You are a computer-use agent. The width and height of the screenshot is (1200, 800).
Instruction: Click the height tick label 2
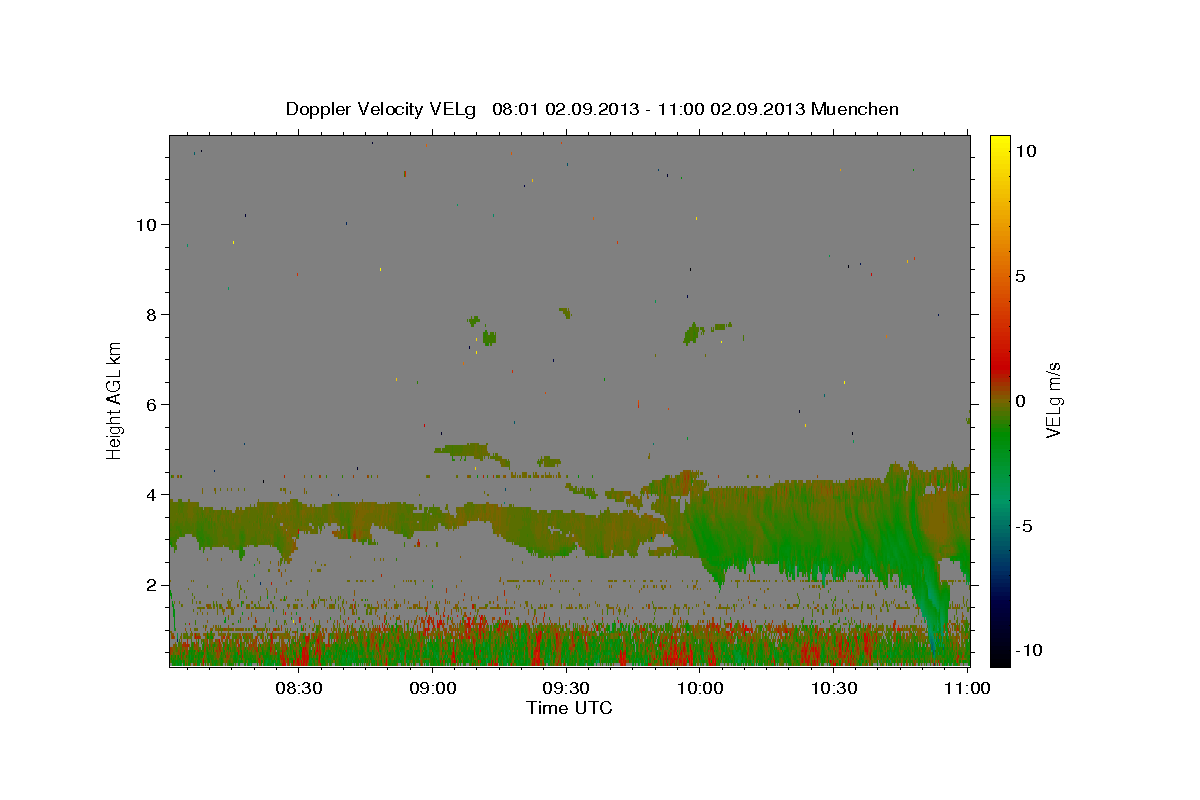coord(151,585)
